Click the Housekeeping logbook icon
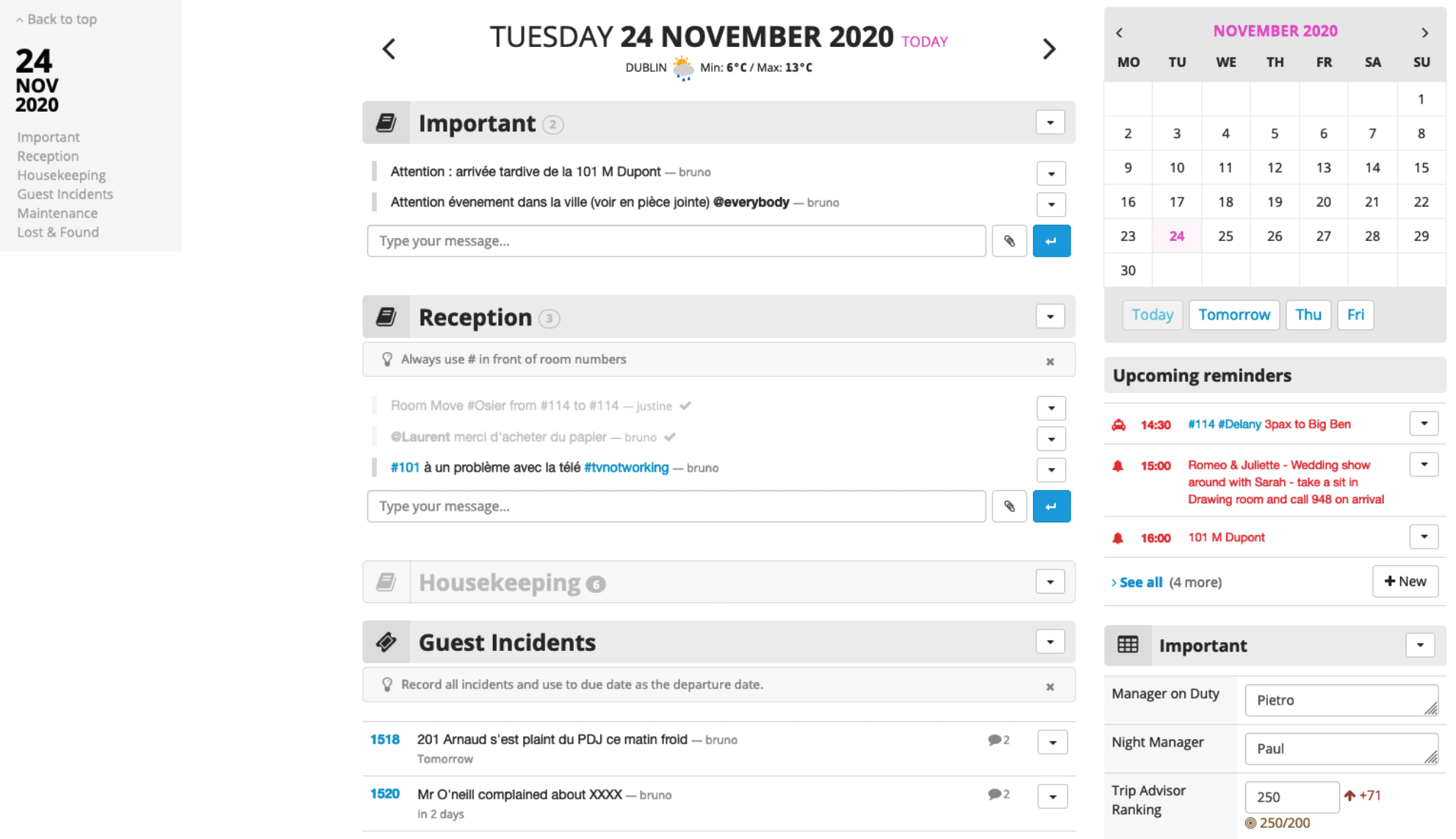The height and width of the screenshot is (839, 1456). (386, 583)
